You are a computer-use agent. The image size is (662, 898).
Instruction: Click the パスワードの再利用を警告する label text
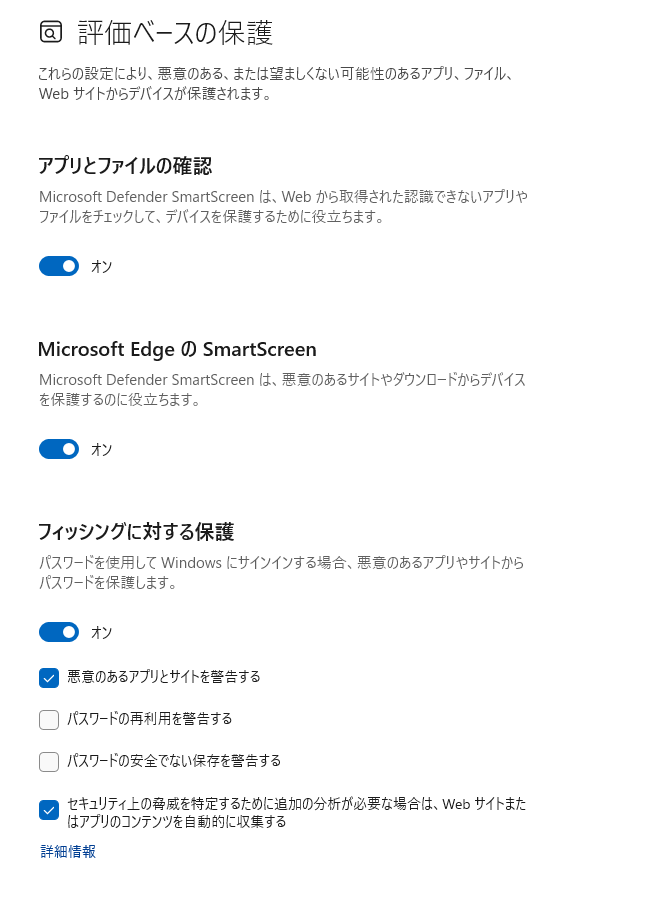[149, 719]
